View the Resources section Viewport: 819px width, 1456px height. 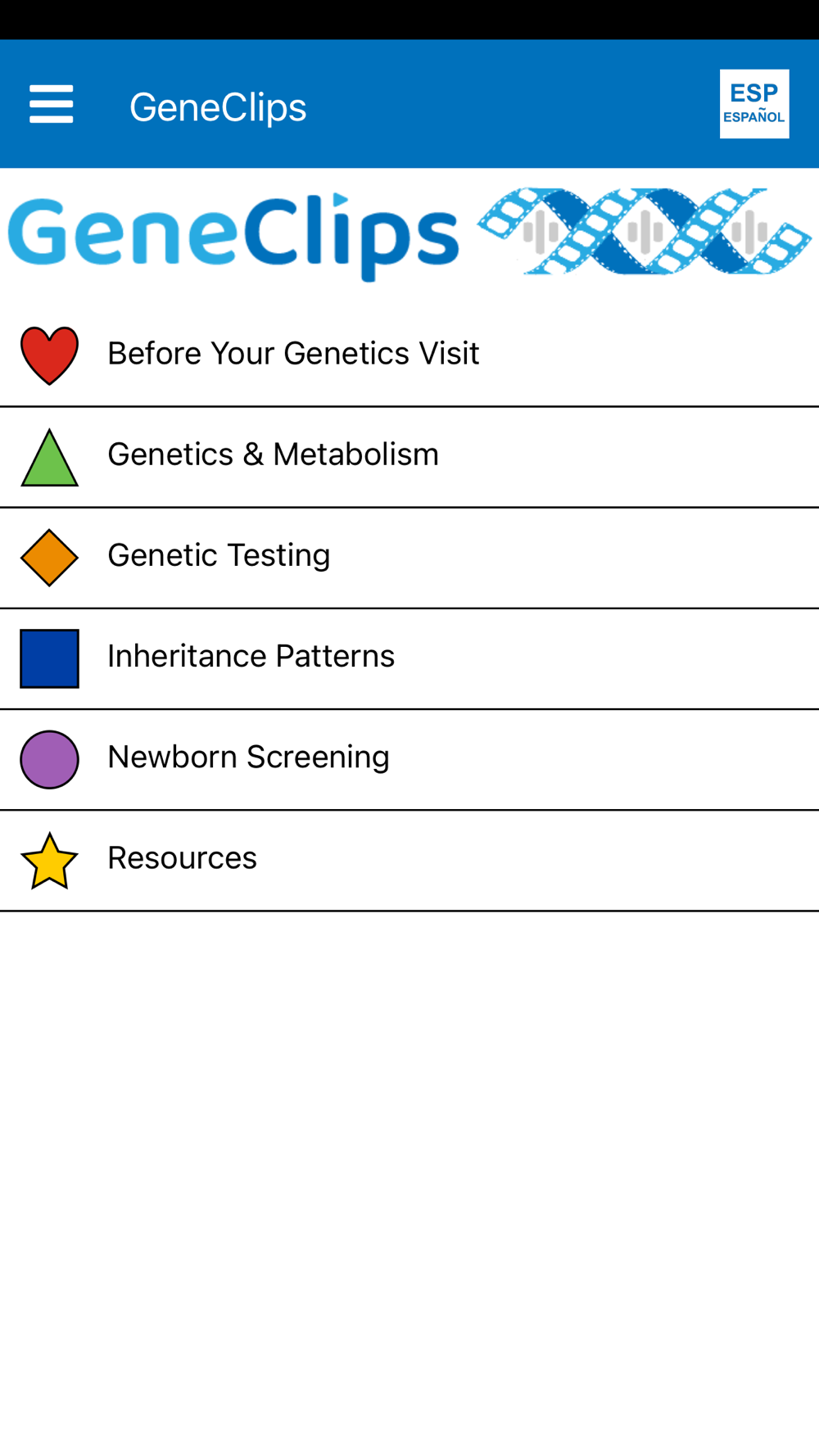(x=182, y=858)
